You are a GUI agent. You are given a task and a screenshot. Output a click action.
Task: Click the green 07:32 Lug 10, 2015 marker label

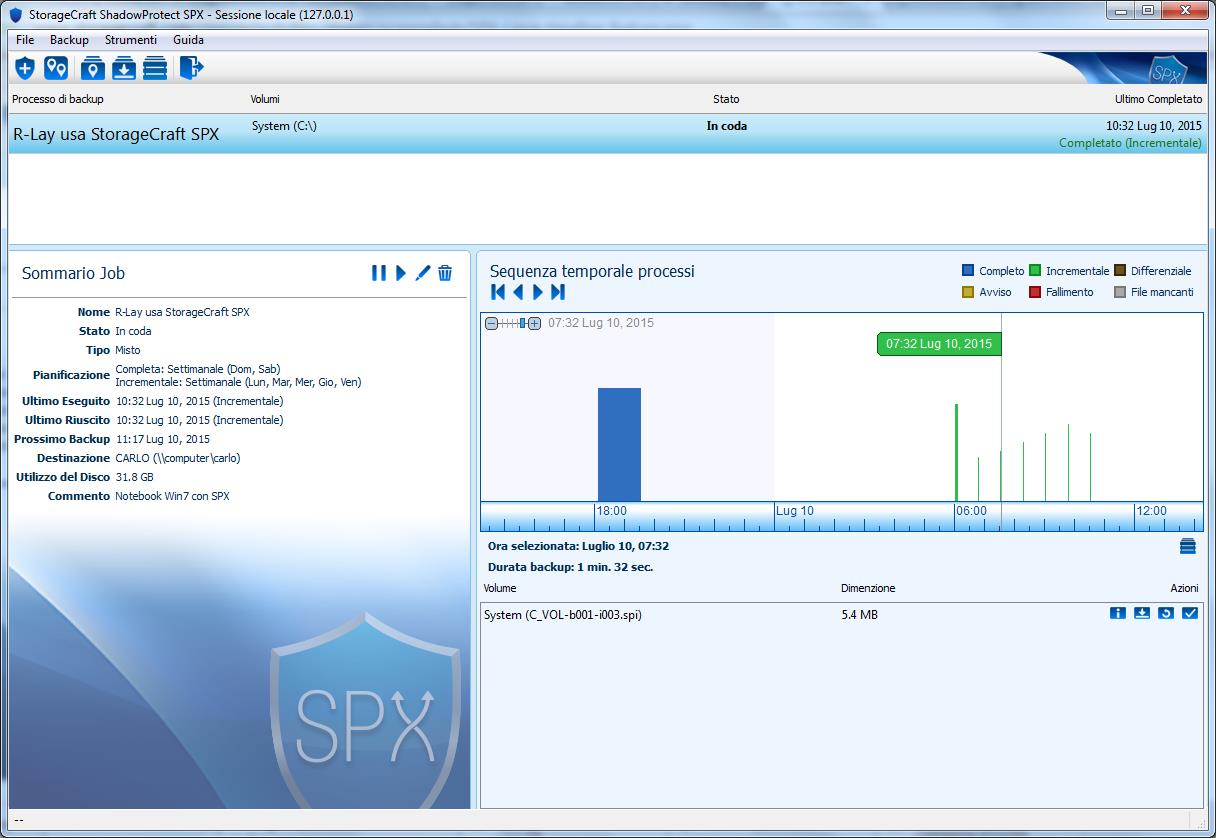939,344
